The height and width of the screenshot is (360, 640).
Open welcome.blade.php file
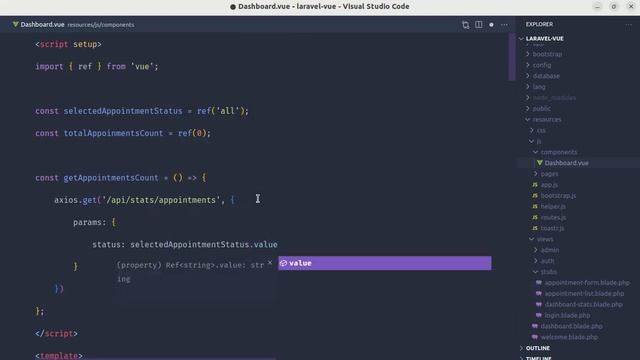pyautogui.click(x=569, y=337)
